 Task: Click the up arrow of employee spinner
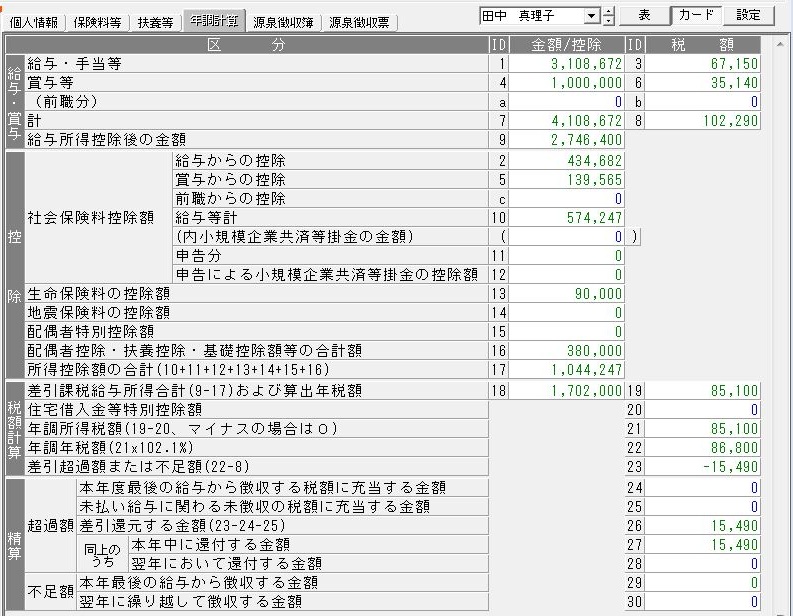609,11
